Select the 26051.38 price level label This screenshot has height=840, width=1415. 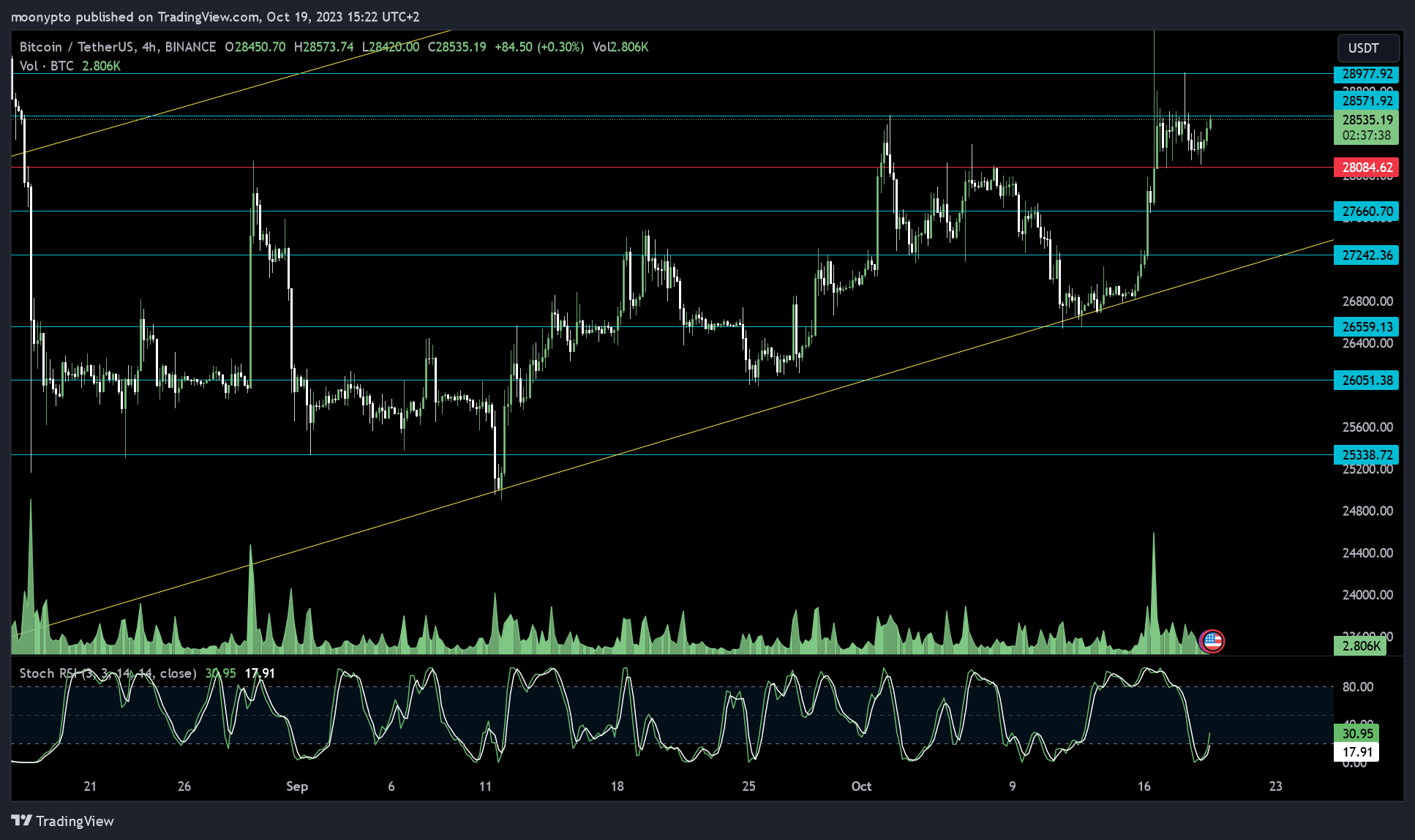click(x=1366, y=380)
